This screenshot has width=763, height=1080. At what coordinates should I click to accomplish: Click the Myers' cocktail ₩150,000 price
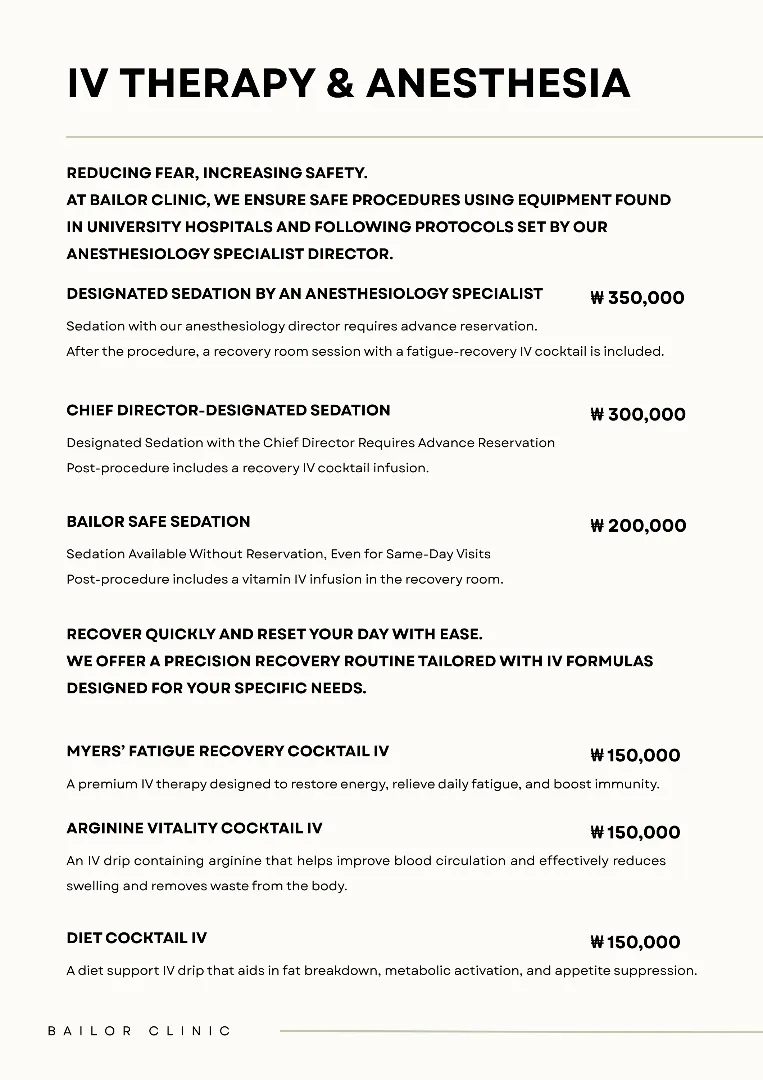pyautogui.click(x=635, y=756)
